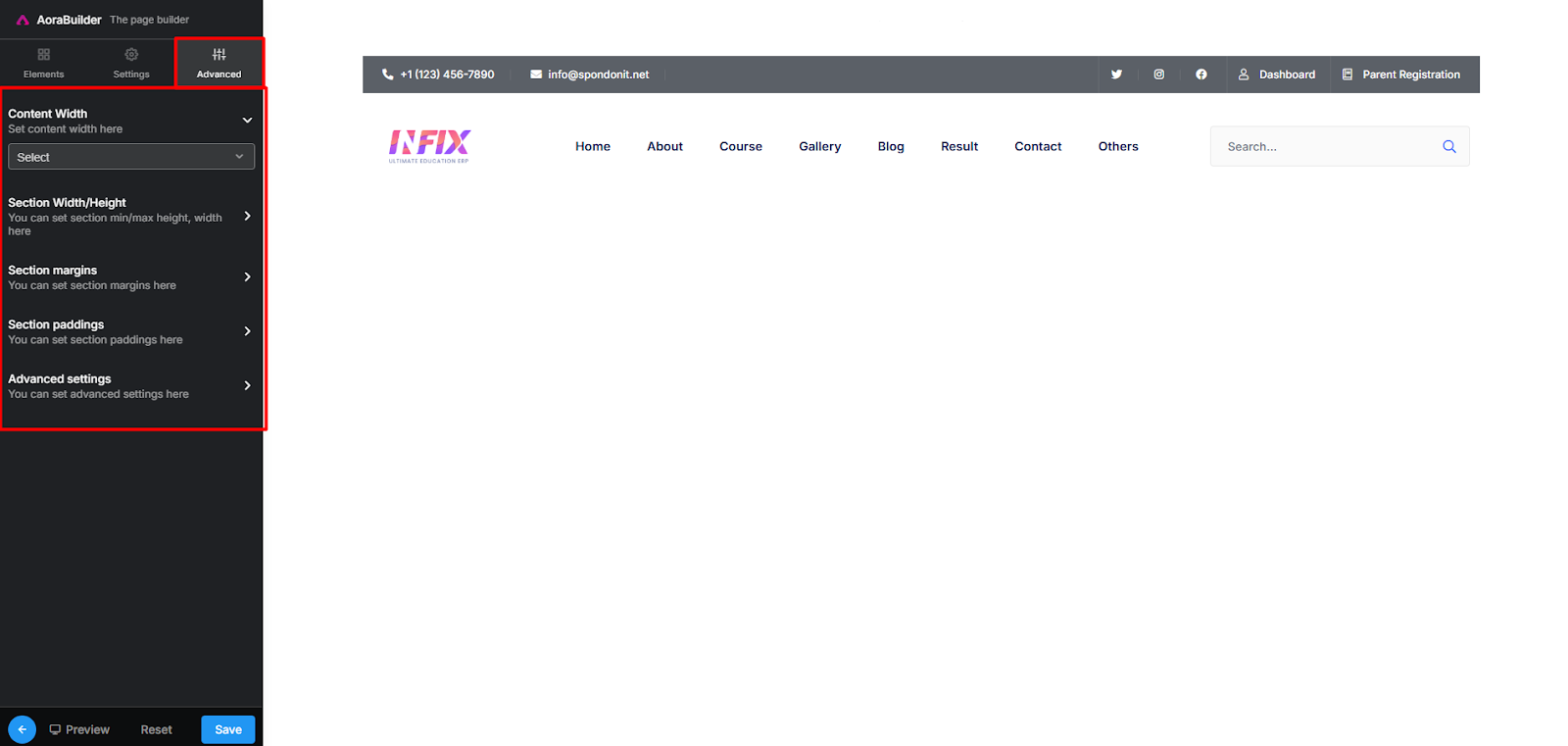Open the Instagram social icon
1568x746 pixels.
tap(1158, 75)
